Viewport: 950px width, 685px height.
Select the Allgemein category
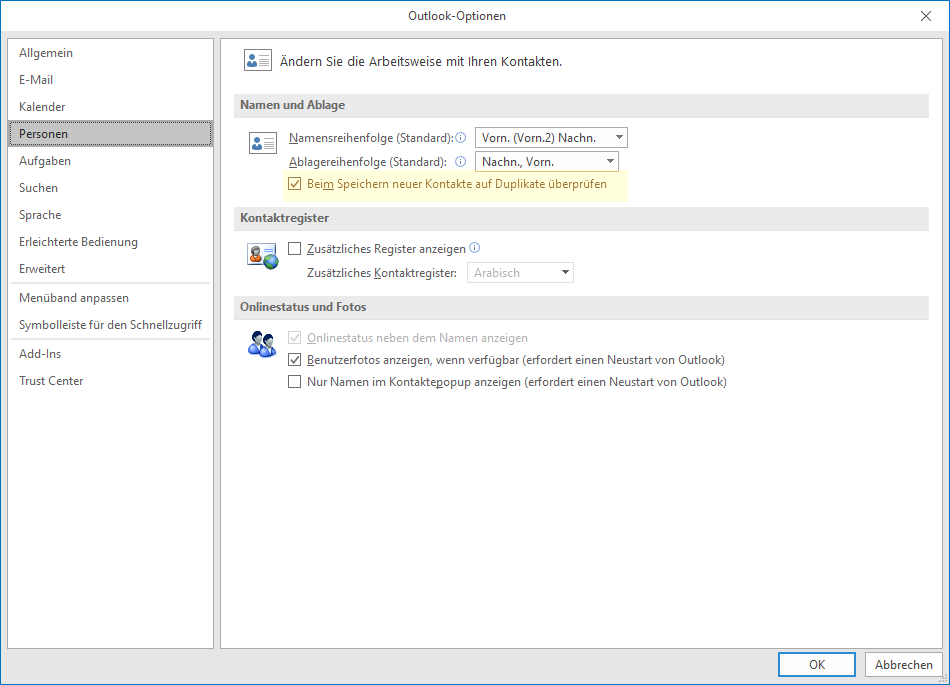(110, 53)
